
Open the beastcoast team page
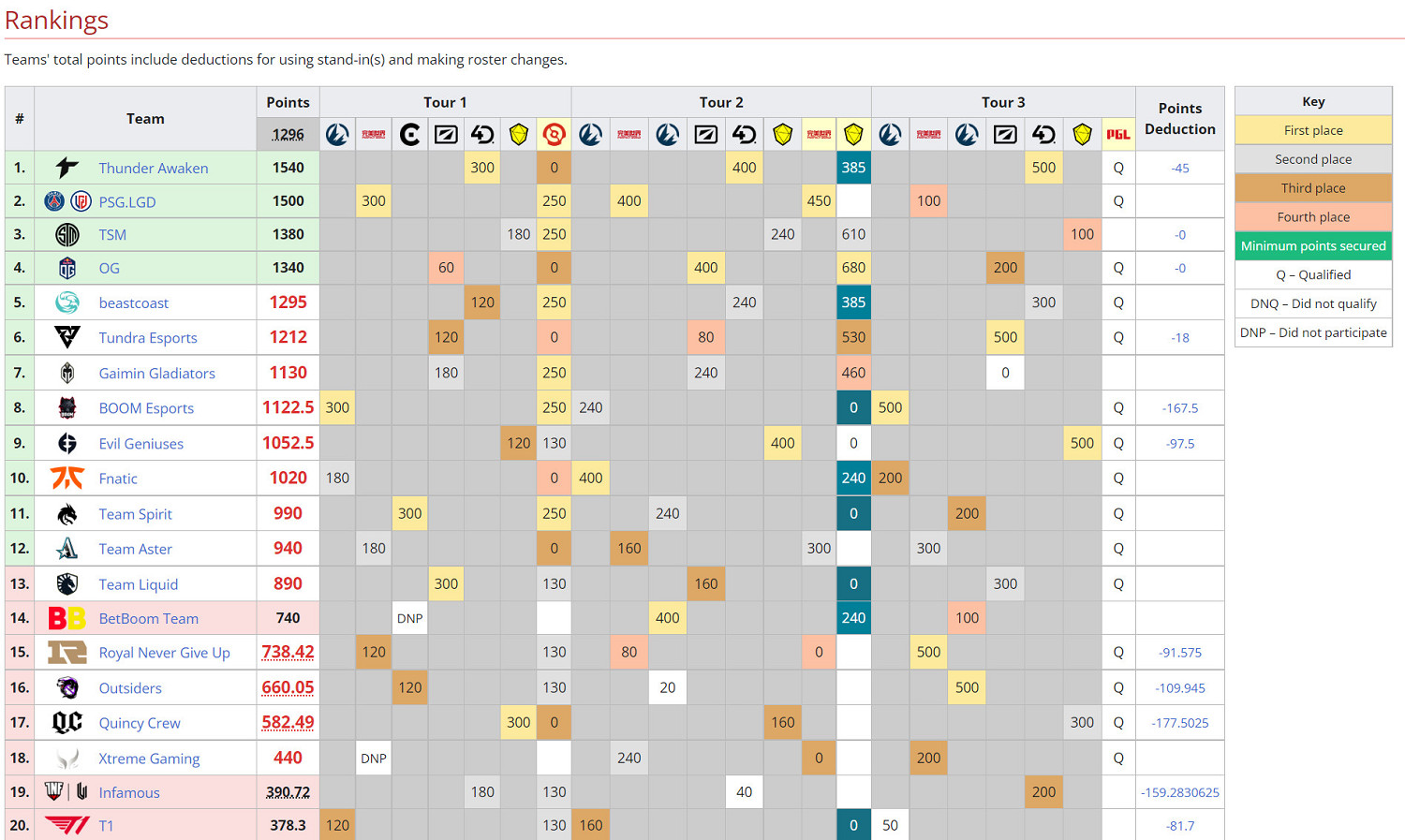pyautogui.click(x=134, y=302)
